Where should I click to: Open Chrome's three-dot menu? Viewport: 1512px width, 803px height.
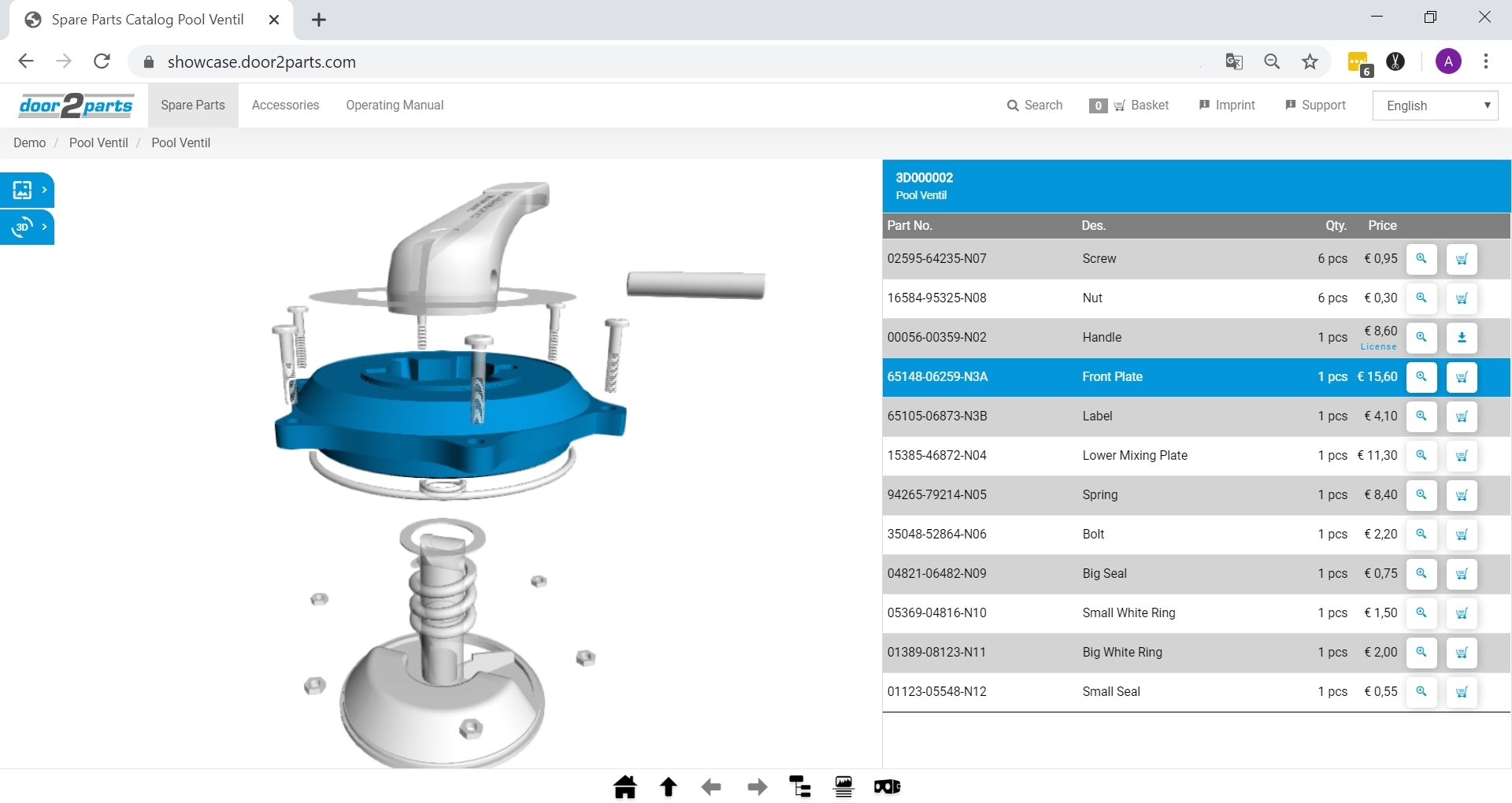(1486, 61)
